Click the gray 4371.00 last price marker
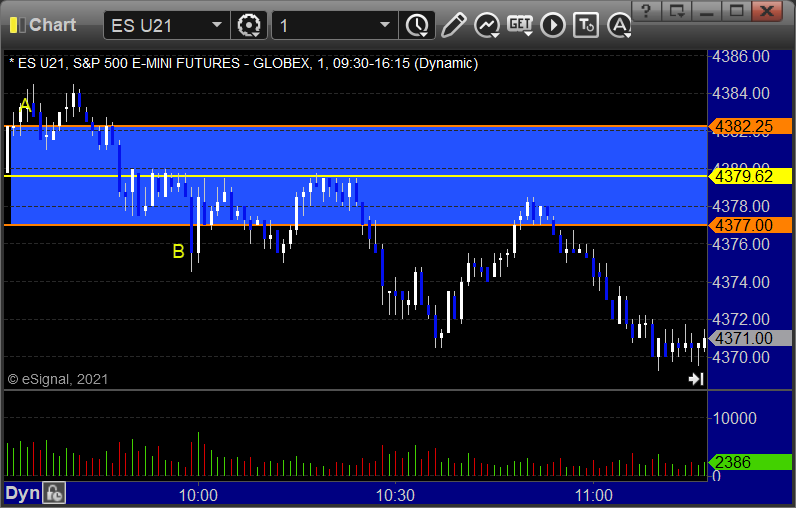The width and height of the screenshot is (796, 508). [x=750, y=338]
